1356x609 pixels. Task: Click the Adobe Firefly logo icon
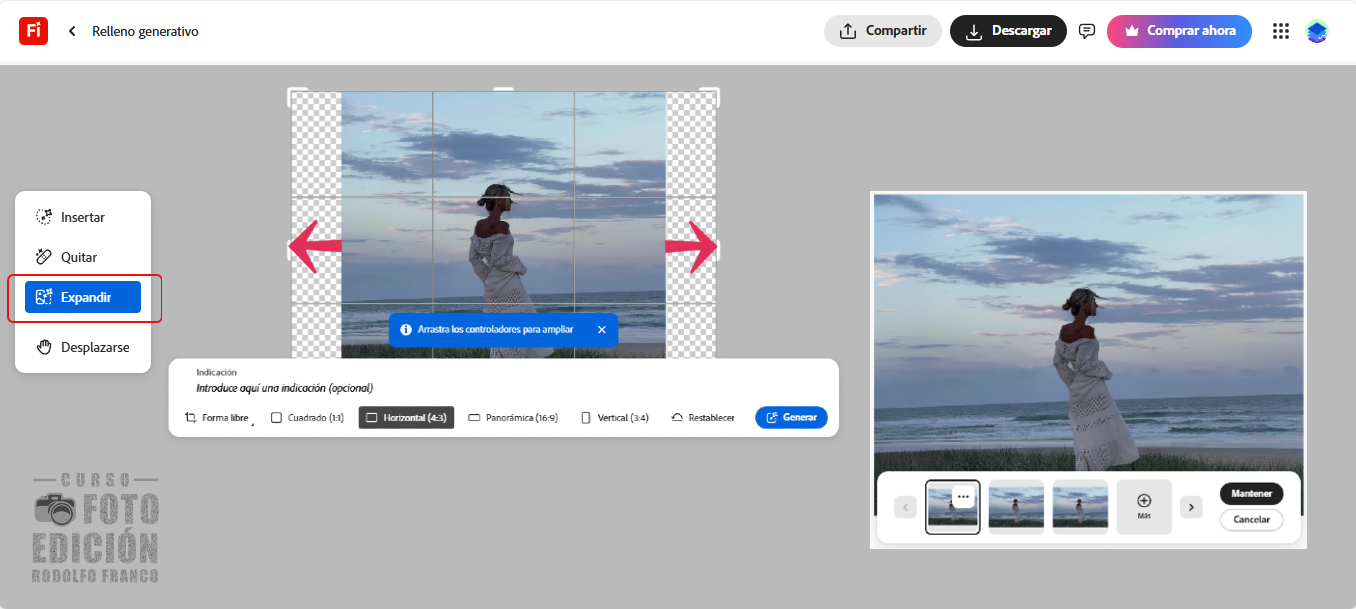(33, 31)
